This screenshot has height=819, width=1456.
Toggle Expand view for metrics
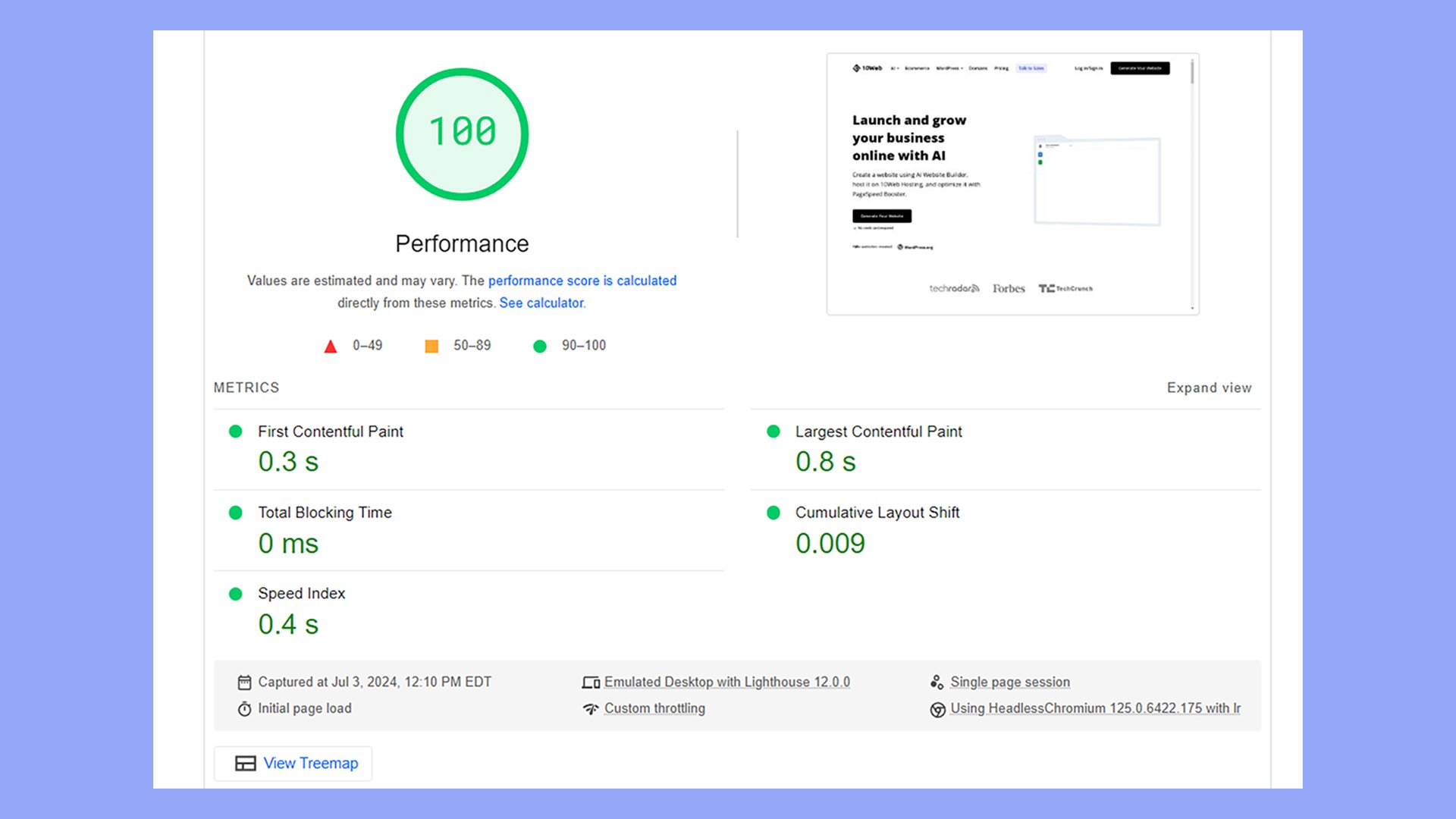pyautogui.click(x=1209, y=388)
